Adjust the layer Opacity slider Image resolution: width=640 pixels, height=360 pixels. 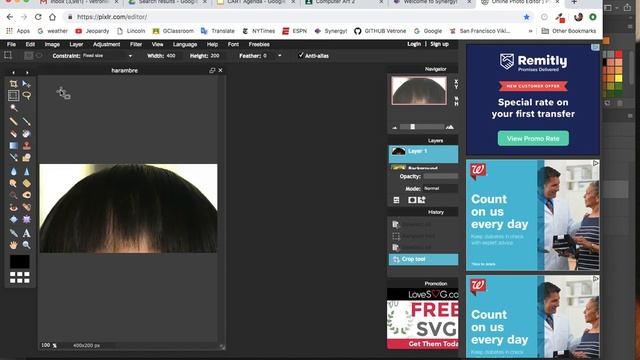(440, 176)
